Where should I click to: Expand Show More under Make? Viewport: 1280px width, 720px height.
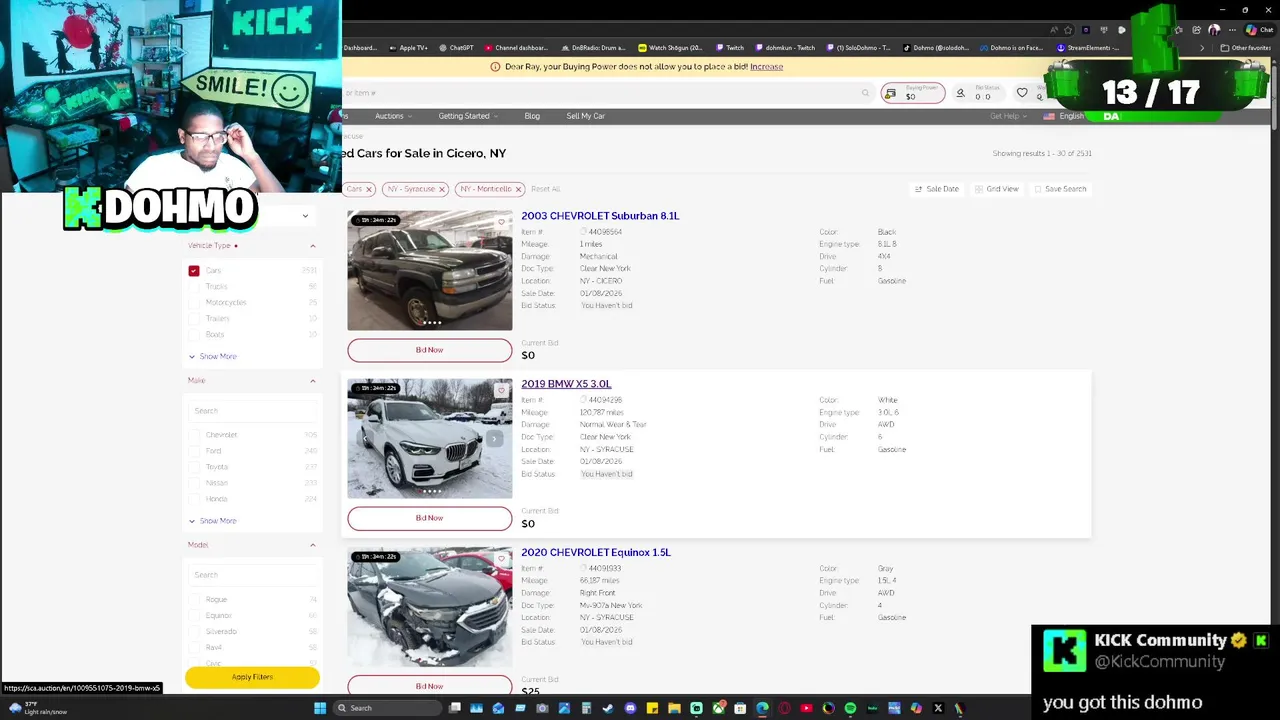pos(213,521)
